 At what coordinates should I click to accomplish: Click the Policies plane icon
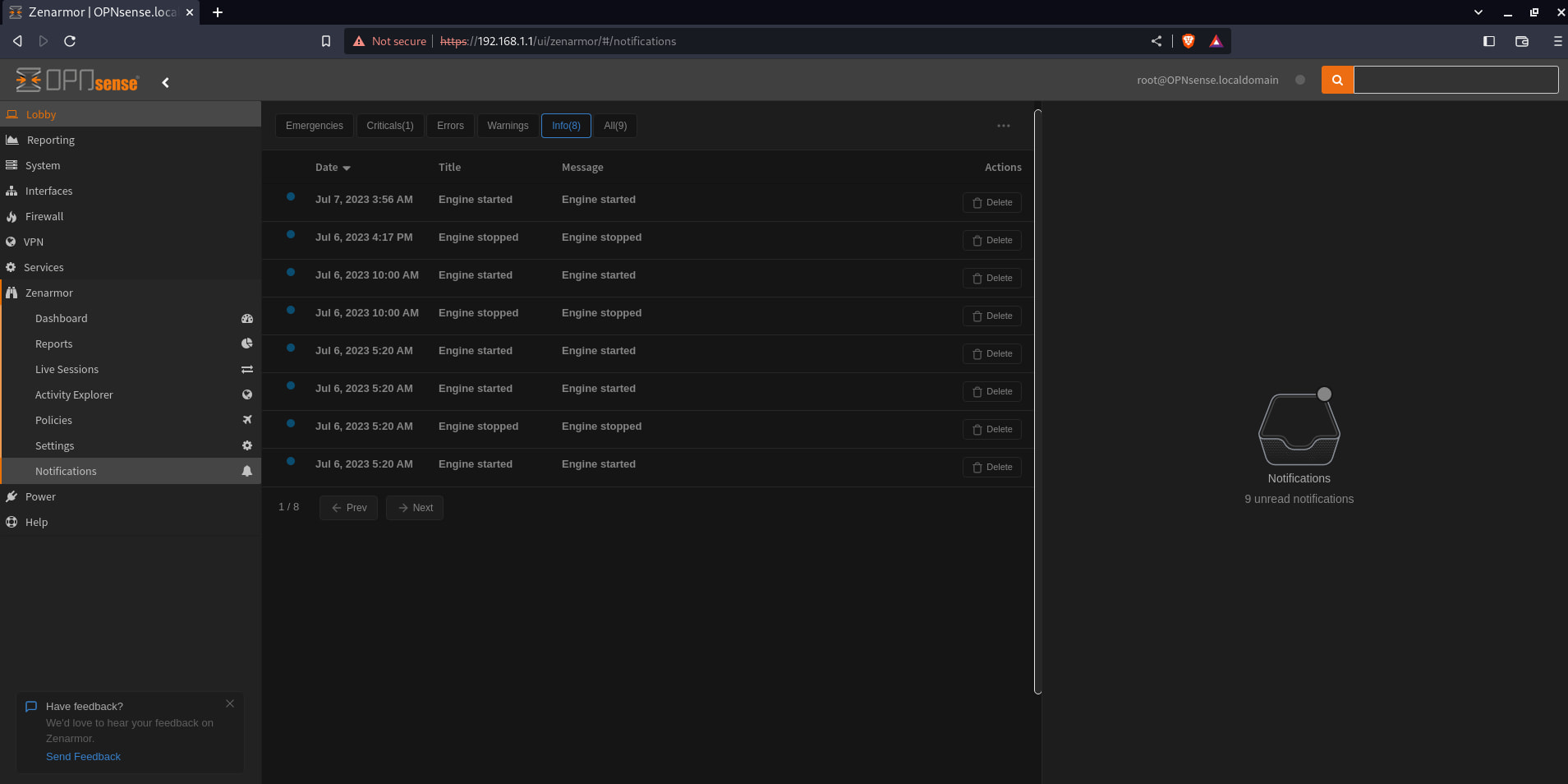coord(247,420)
